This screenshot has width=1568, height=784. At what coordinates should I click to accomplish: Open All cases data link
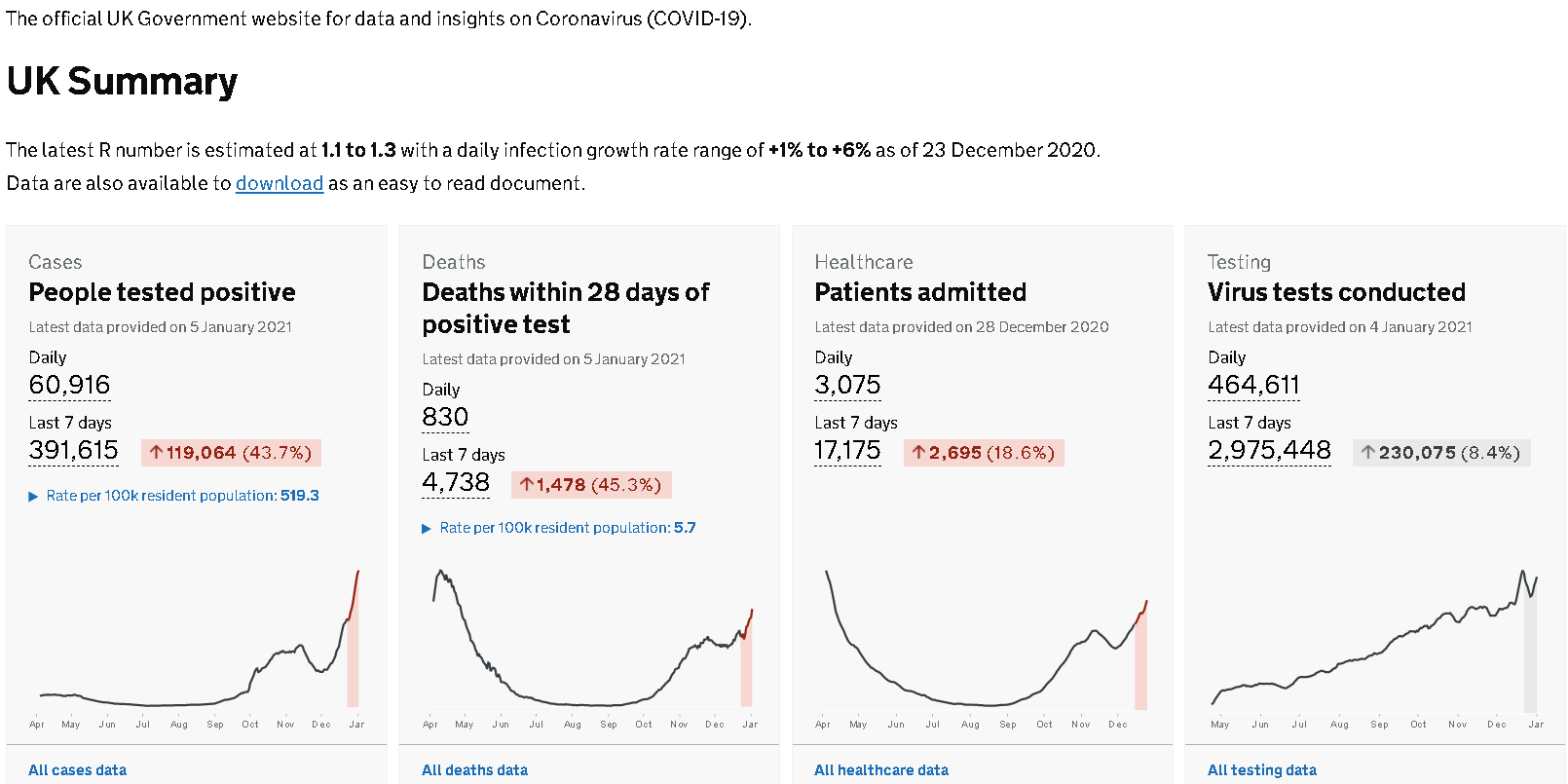coord(77,769)
